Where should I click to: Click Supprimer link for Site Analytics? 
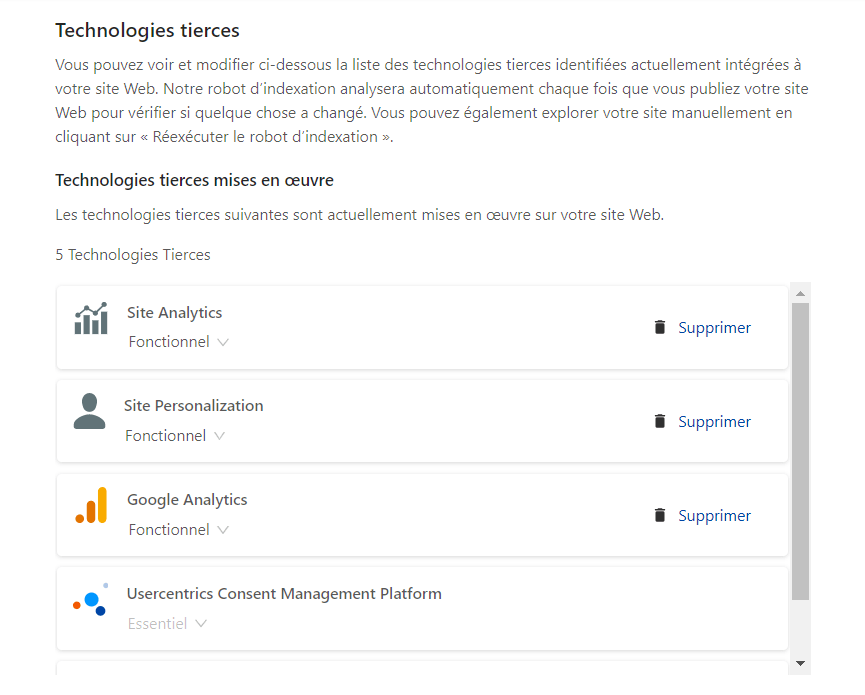(714, 328)
